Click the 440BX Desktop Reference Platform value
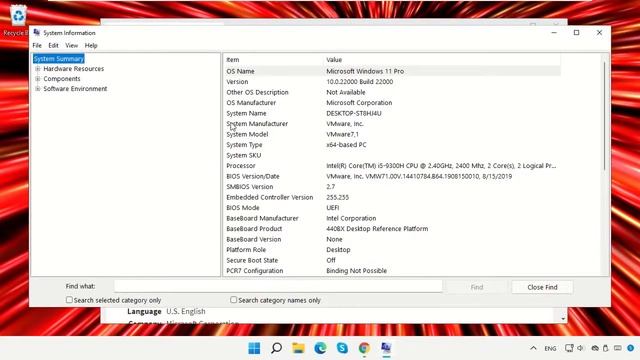The image size is (640, 360). click(x=377, y=229)
